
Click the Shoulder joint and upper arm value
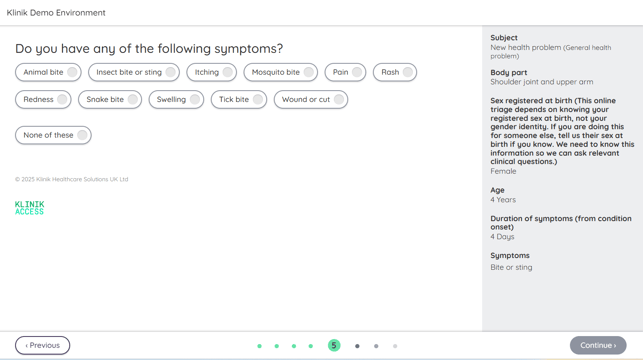click(542, 82)
